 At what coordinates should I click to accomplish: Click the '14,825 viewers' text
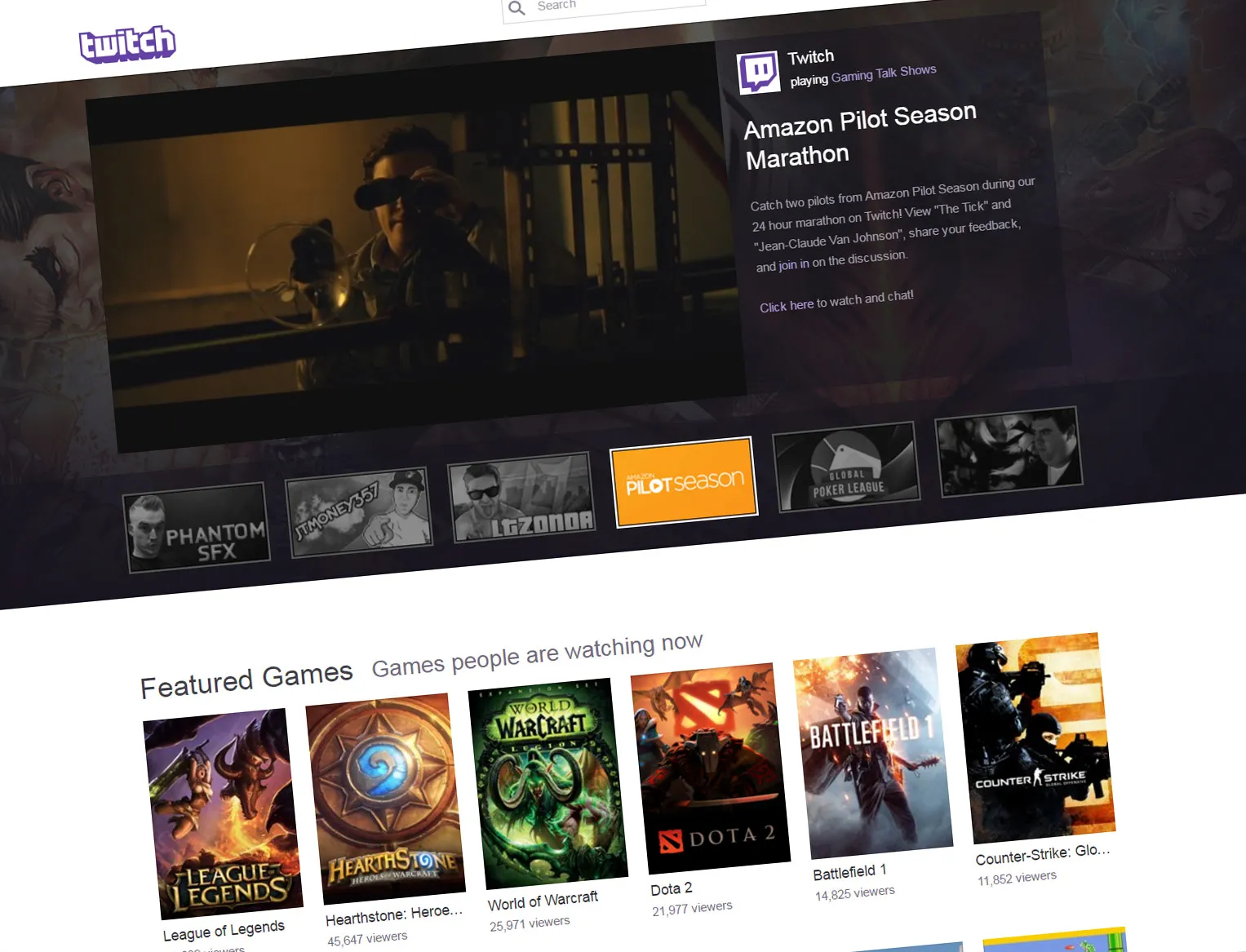854,892
